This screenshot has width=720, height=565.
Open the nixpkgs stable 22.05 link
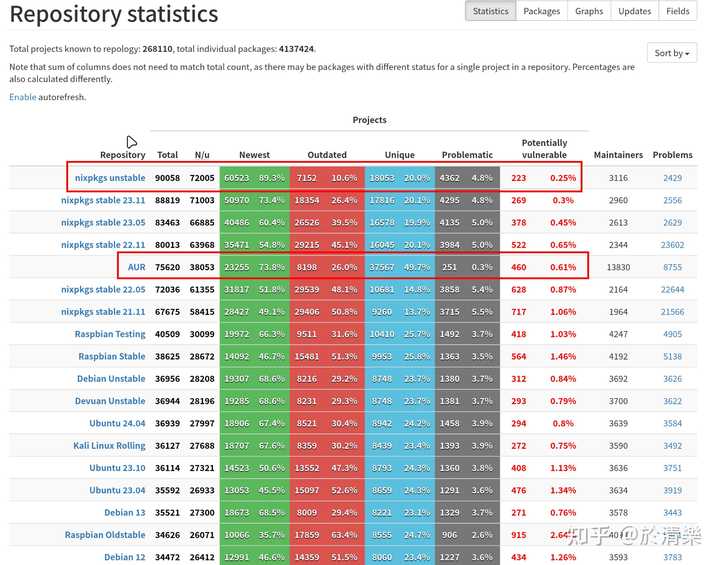click(103, 289)
